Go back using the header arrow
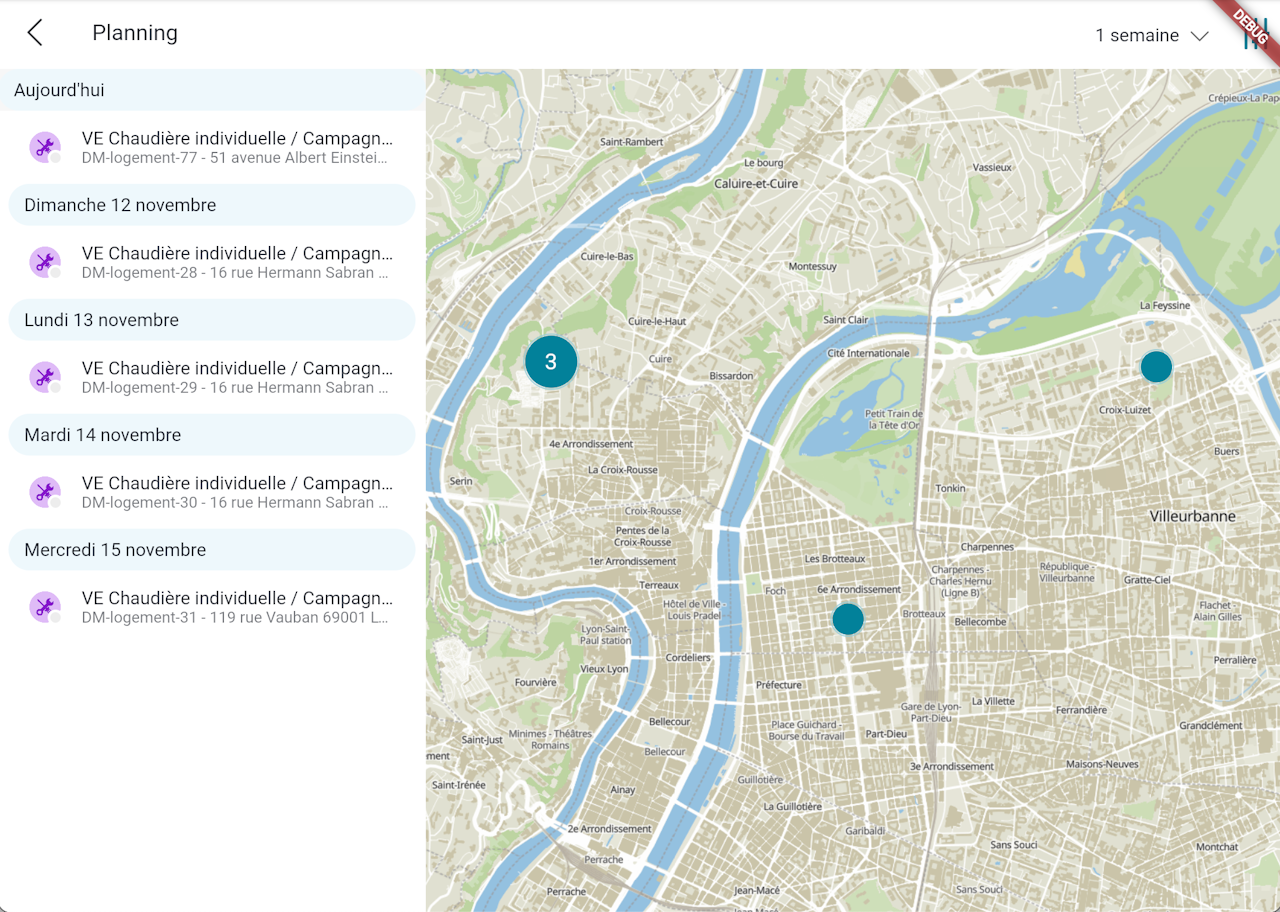Viewport: 1280px width, 912px height. [x=35, y=33]
